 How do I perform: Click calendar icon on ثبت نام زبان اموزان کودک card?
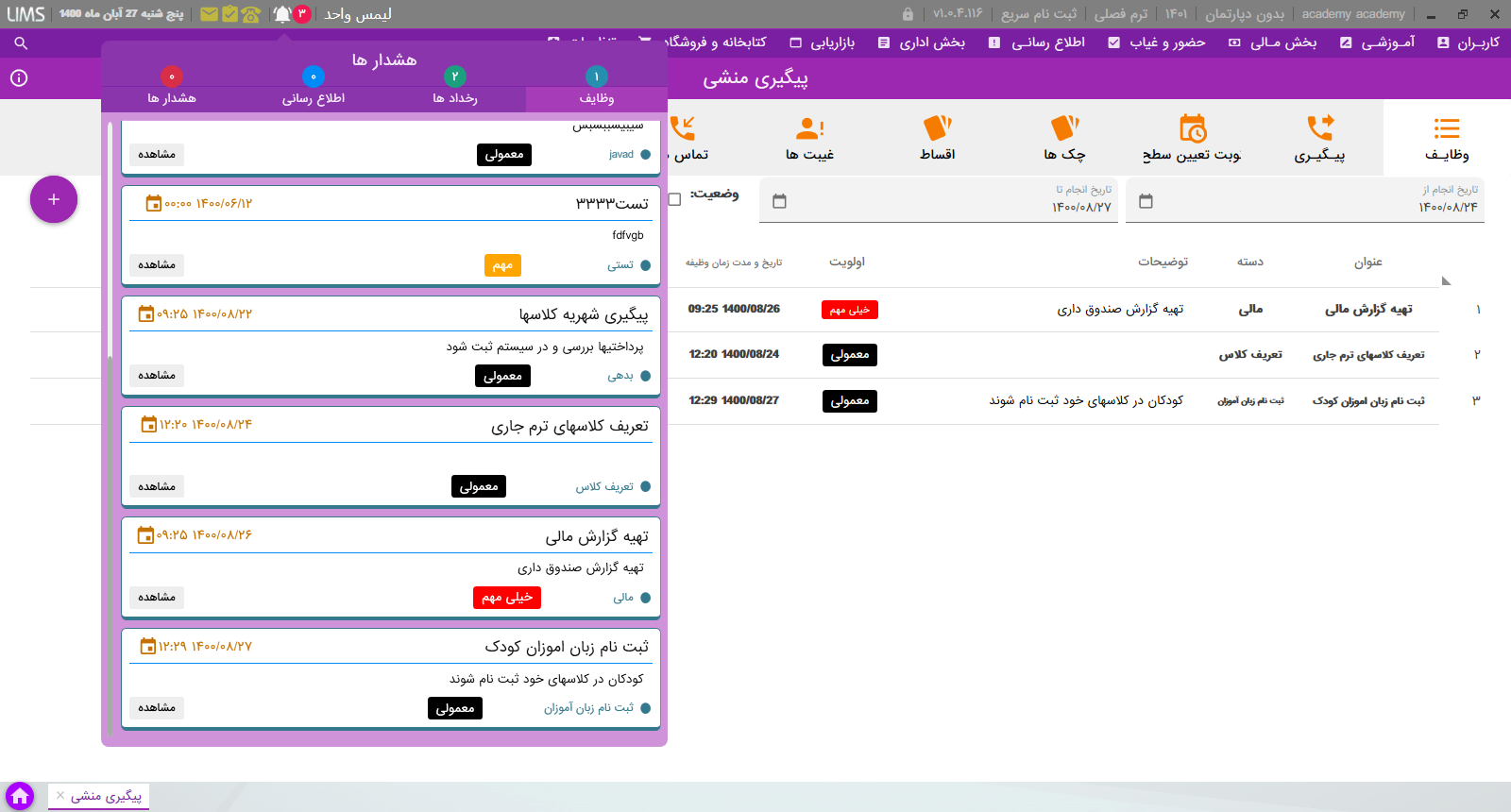(x=148, y=646)
